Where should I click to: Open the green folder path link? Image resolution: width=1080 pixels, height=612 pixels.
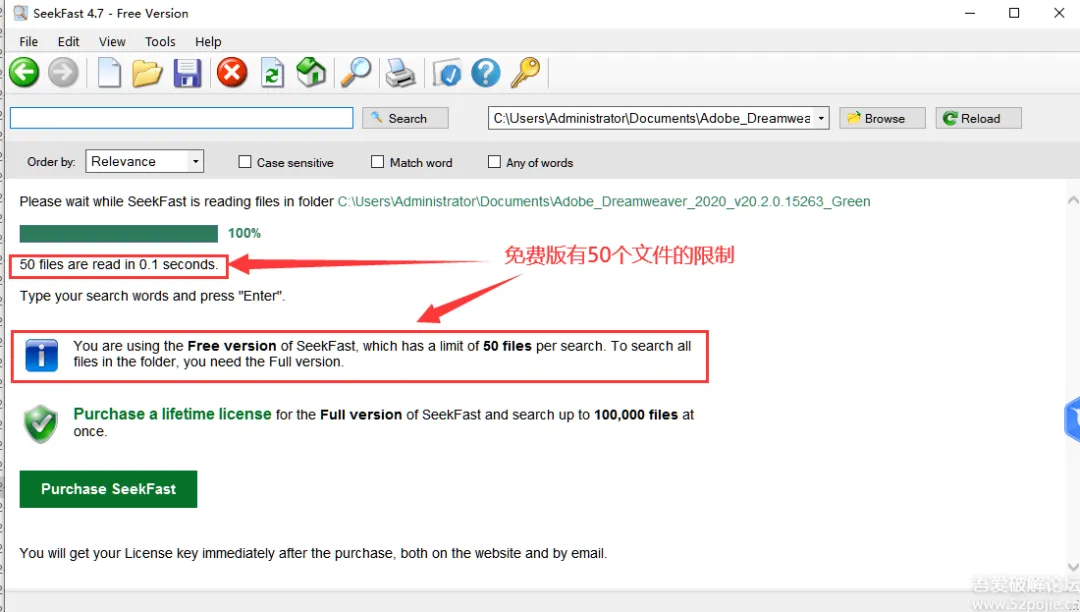point(603,202)
